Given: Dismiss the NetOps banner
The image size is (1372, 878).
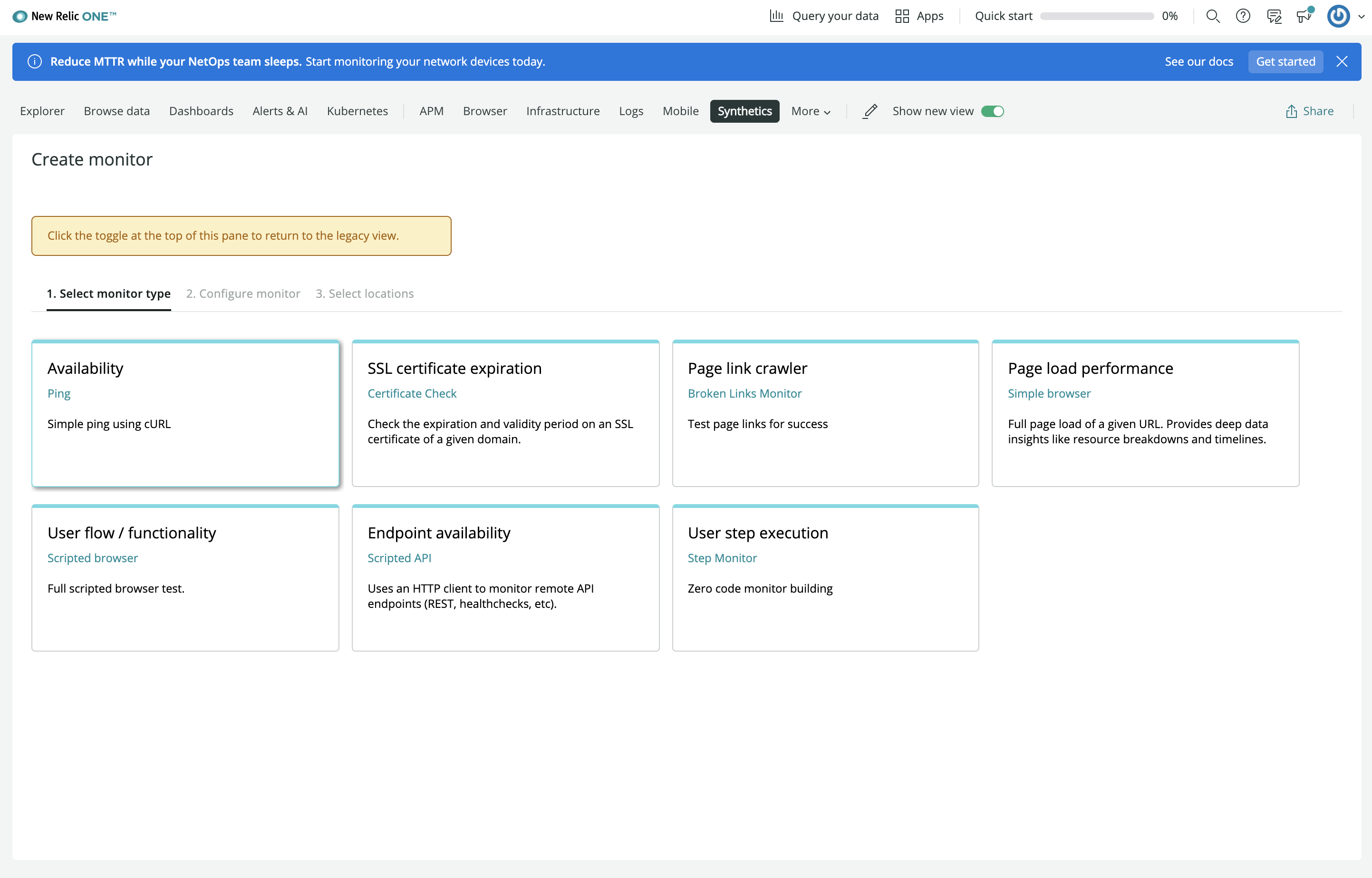Looking at the screenshot, I should click(1342, 61).
